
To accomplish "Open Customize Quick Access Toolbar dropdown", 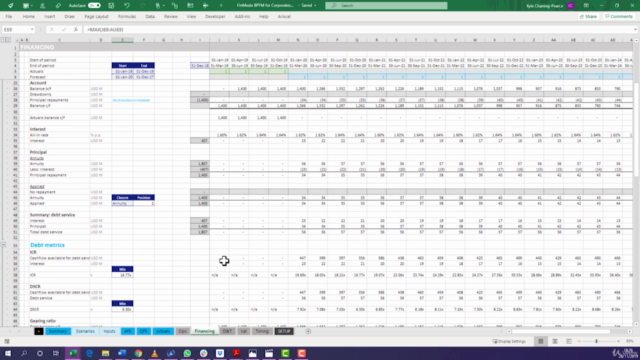I will pyautogui.click(x=221, y=6).
